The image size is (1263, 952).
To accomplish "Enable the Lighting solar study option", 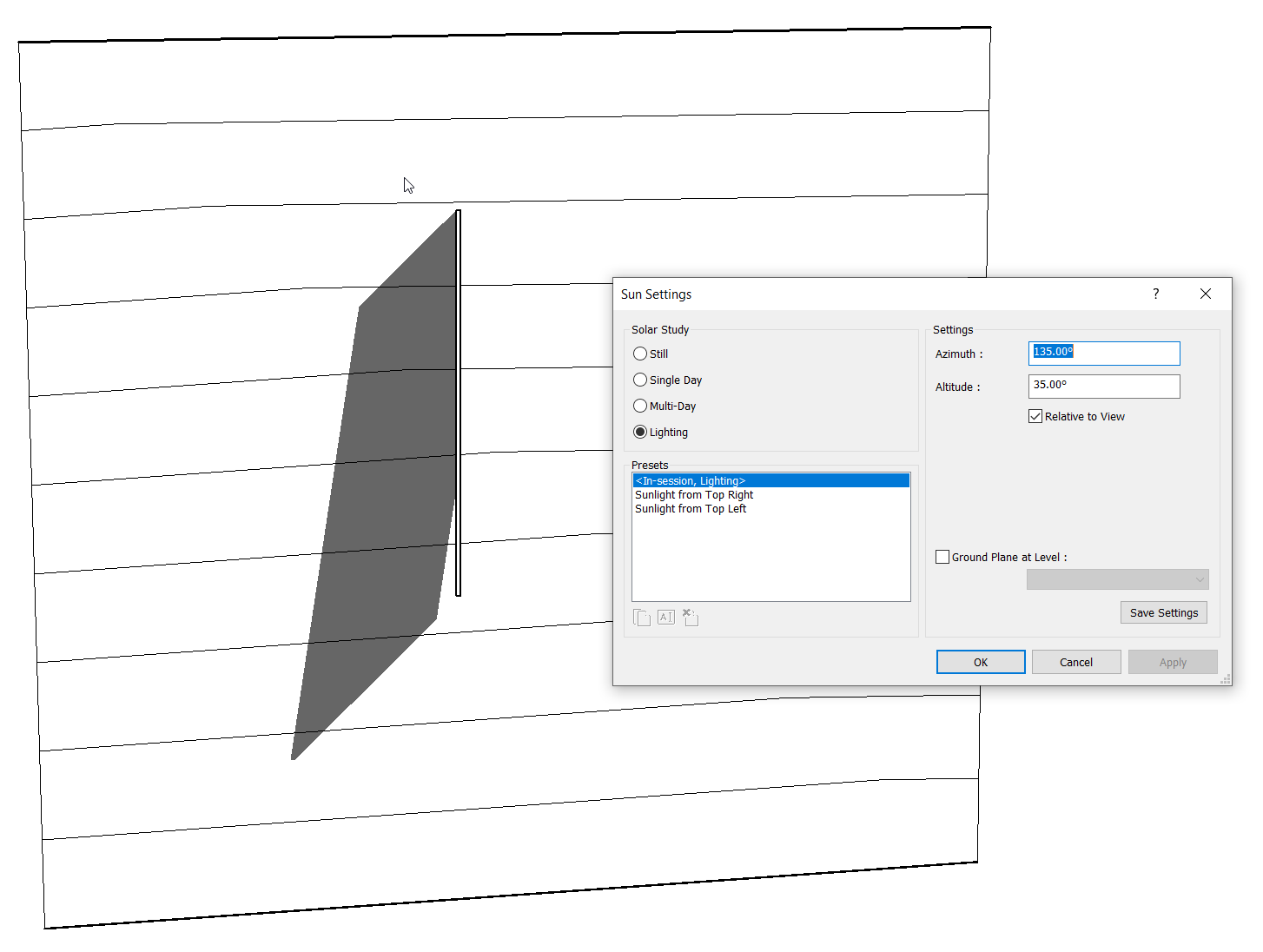I will coord(640,432).
